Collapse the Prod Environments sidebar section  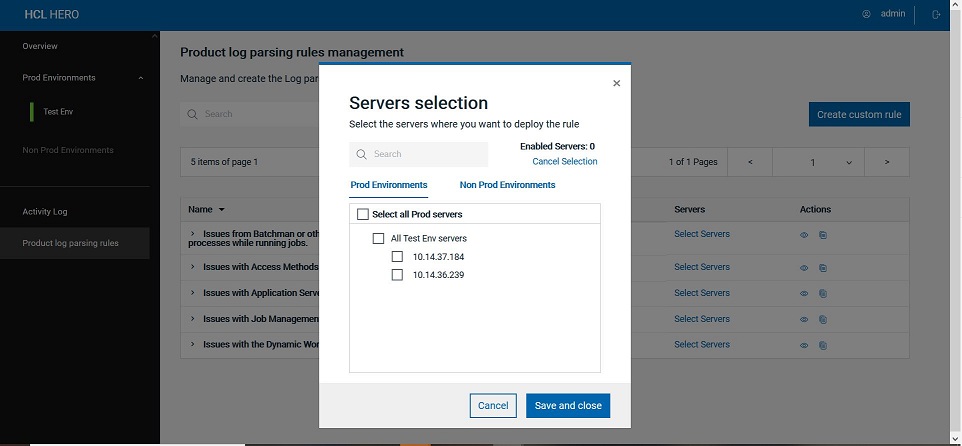[x=141, y=78]
